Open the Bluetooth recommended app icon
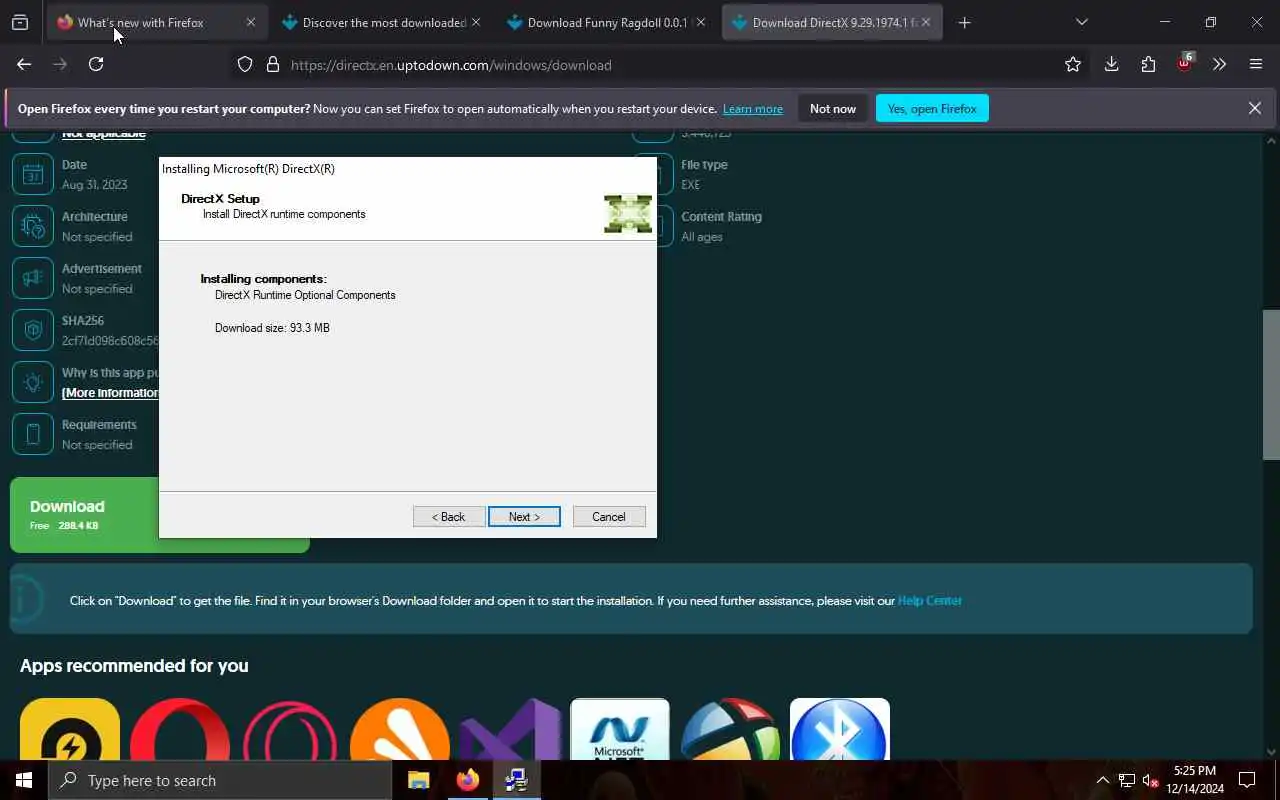Image resolution: width=1280 pixels, height=800 pixels. 840,730
